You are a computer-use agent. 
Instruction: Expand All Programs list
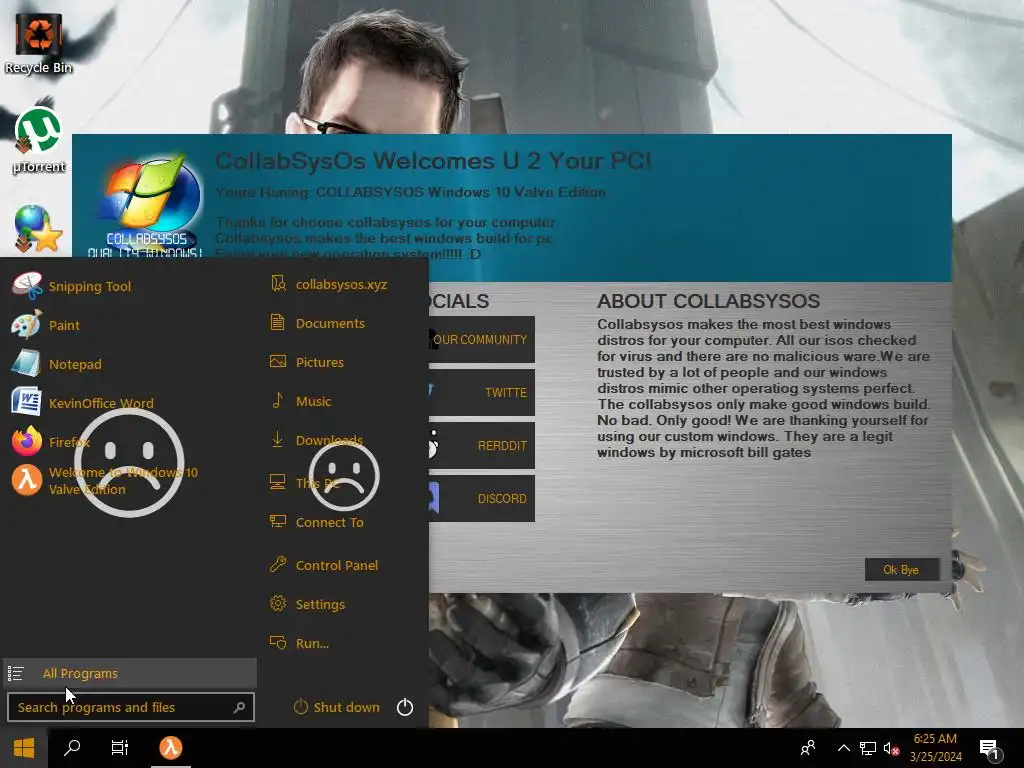click(129, 673)
